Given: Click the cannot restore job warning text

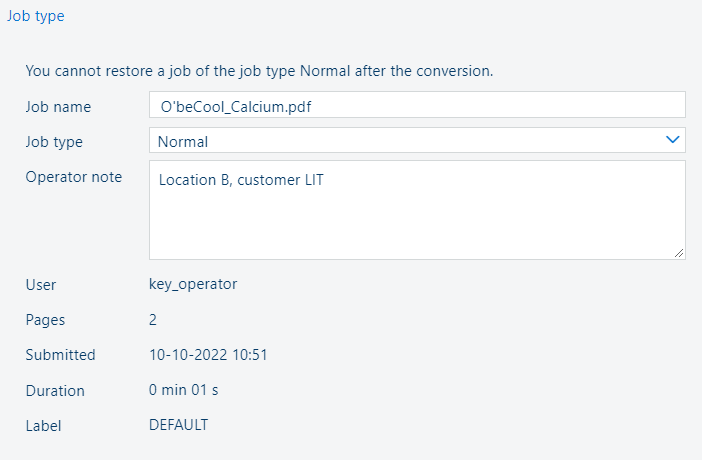Looking at the screenshot, I should [x=259, y=71].
